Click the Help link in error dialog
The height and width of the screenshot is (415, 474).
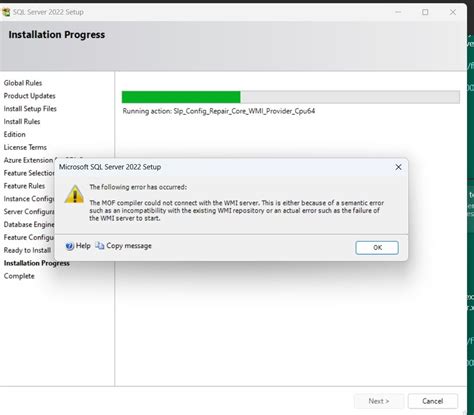point(83,246)
